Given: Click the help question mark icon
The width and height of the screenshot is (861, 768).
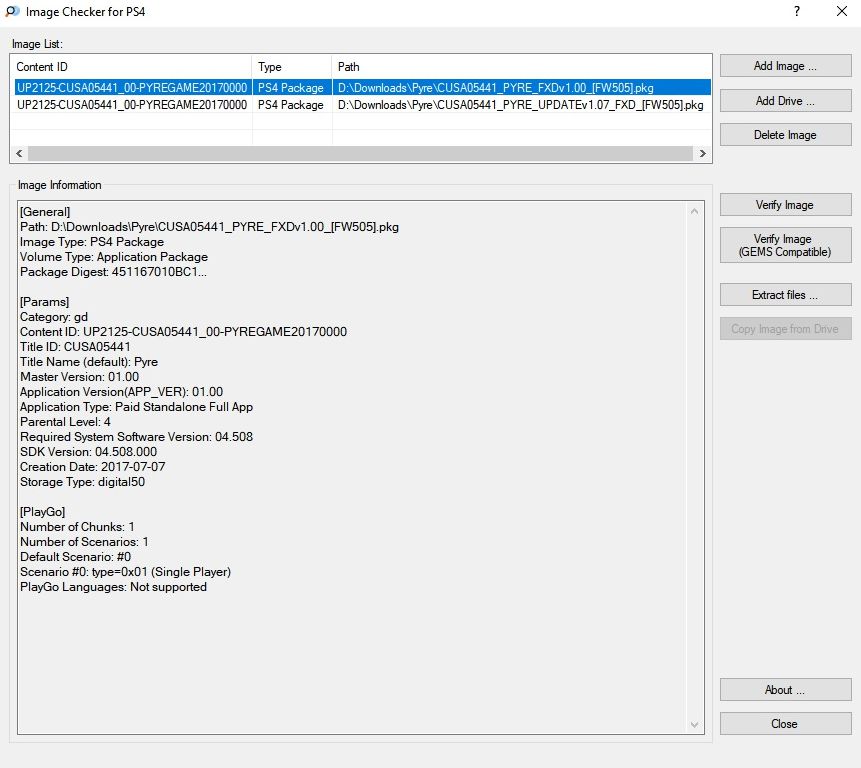Looking at the screenshot, I should point(797,12).
